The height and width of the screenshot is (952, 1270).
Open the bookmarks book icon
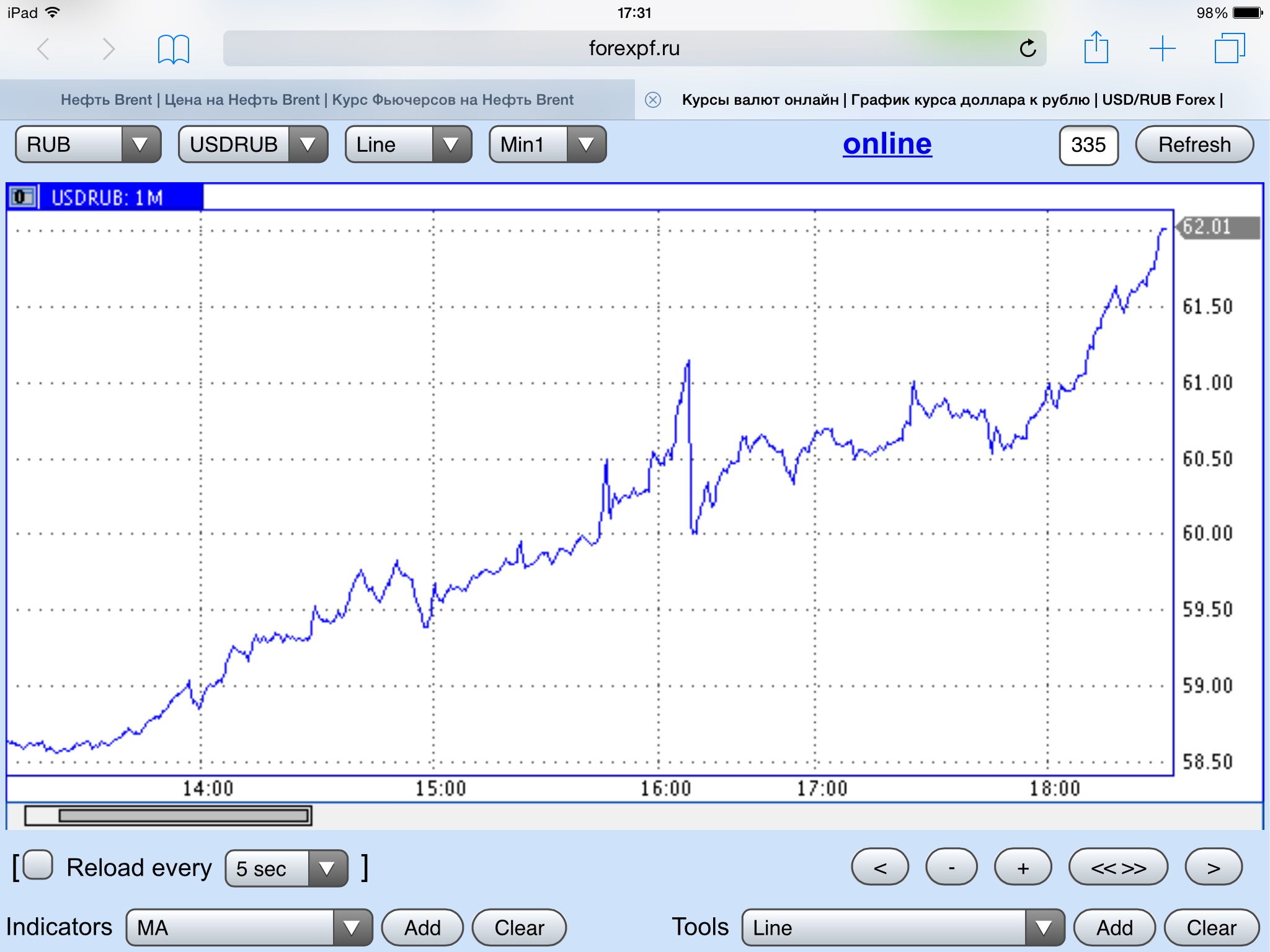(173, 49)
